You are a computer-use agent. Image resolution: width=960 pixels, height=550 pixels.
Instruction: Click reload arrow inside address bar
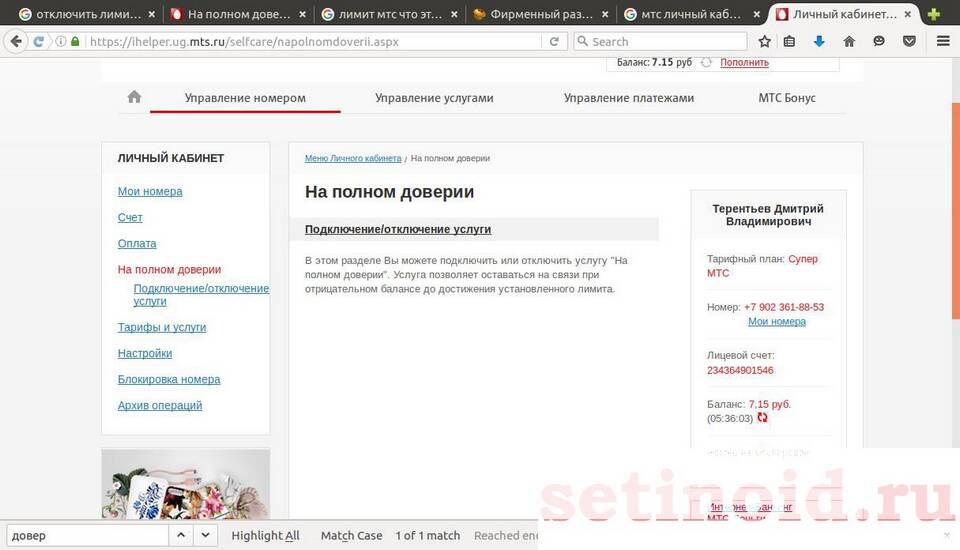click(x=554, y=41)
